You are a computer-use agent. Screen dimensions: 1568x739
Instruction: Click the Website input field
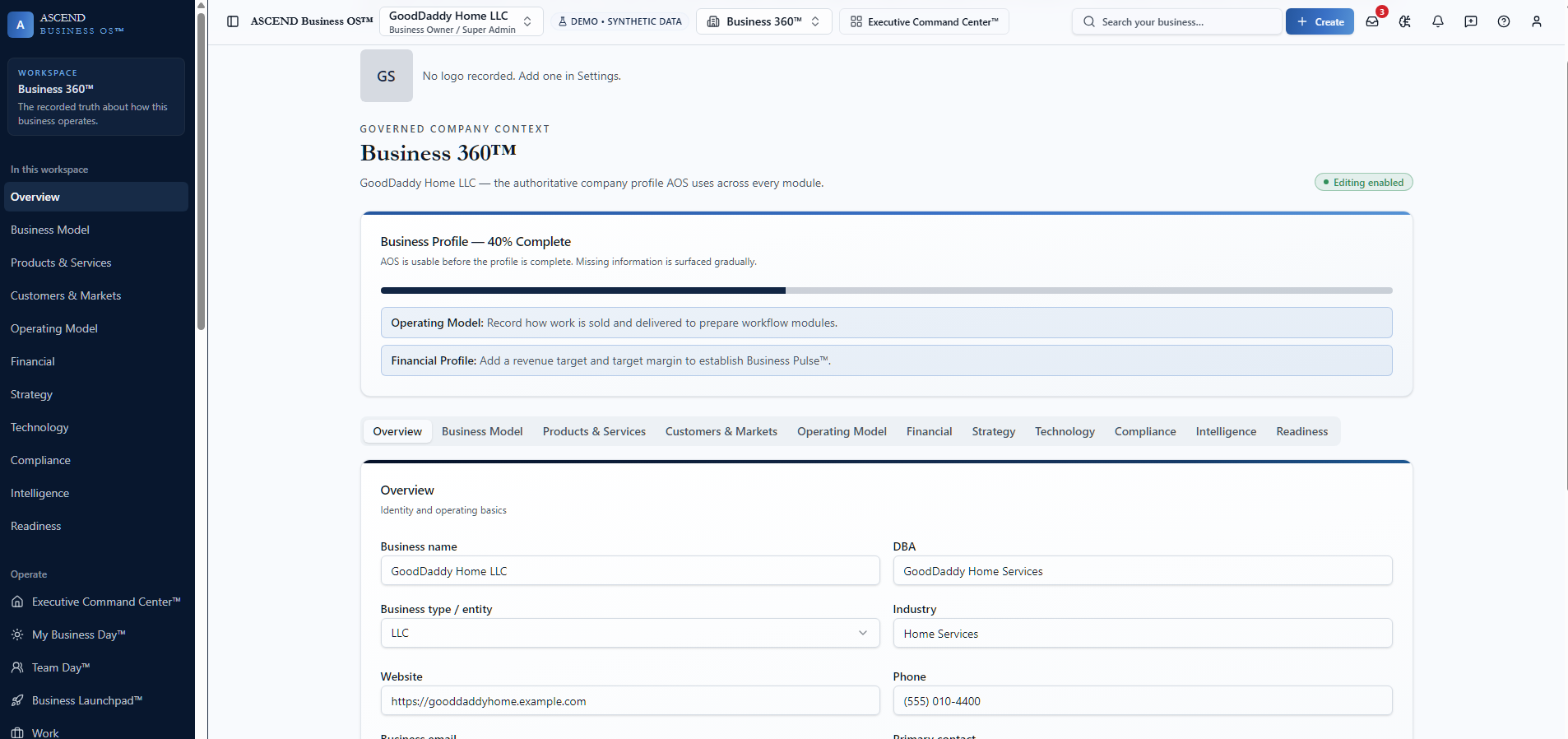[630, 700]
